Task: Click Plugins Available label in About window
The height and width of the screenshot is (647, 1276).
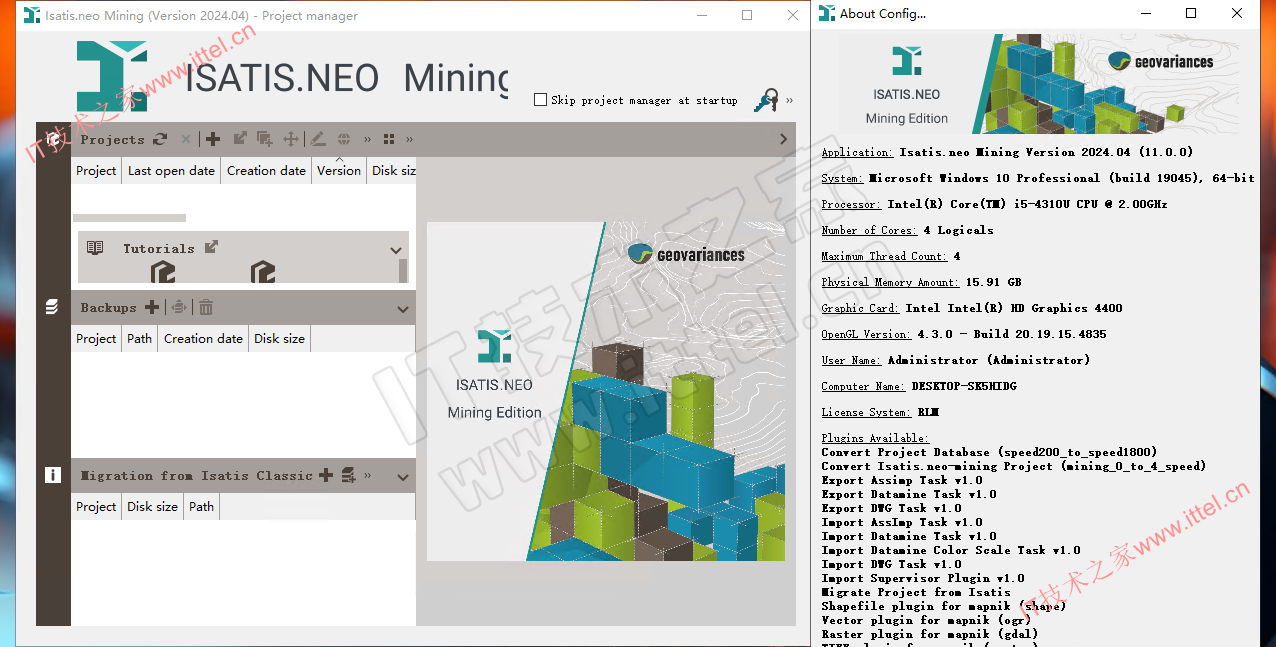Action: click(875, 438)
